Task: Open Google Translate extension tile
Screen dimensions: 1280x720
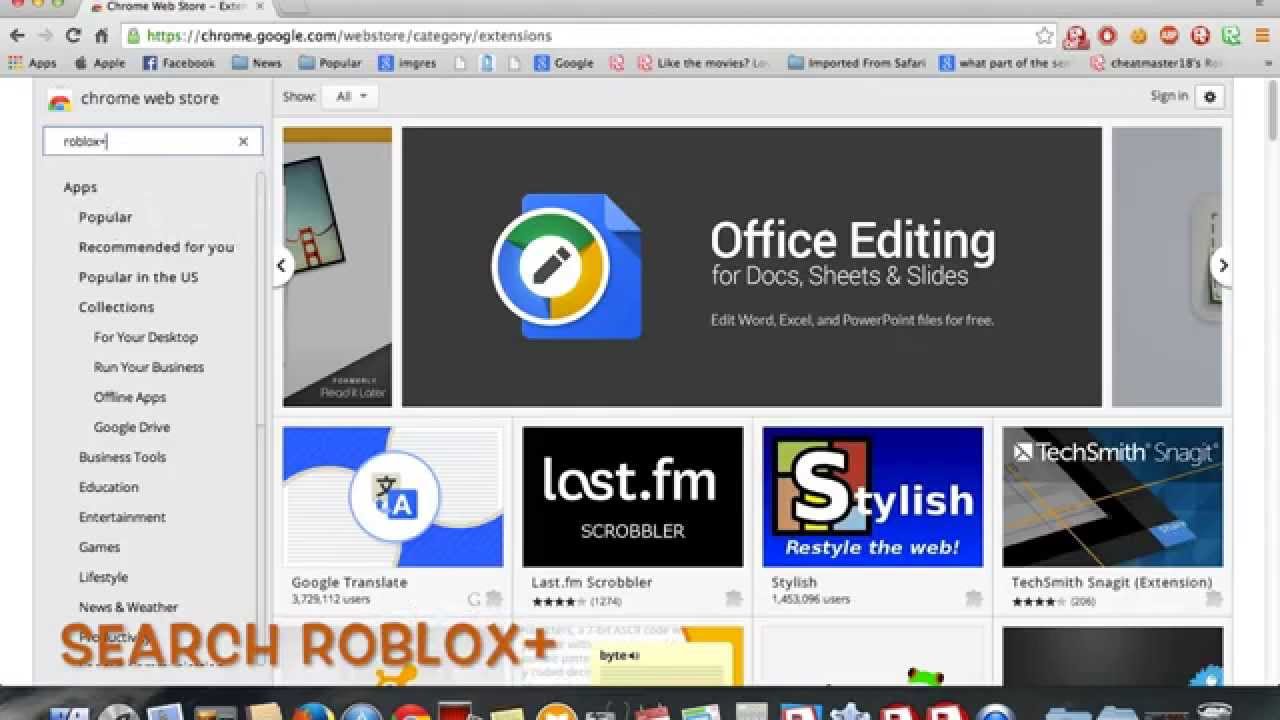Action: [393, 516]
